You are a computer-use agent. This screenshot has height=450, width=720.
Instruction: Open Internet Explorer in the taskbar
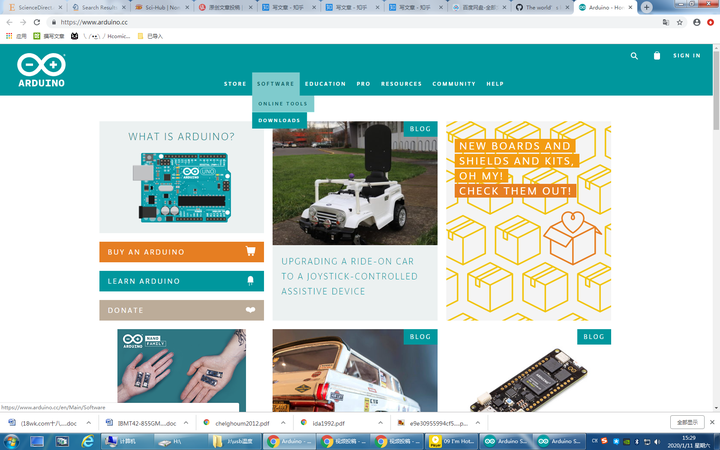87,441
